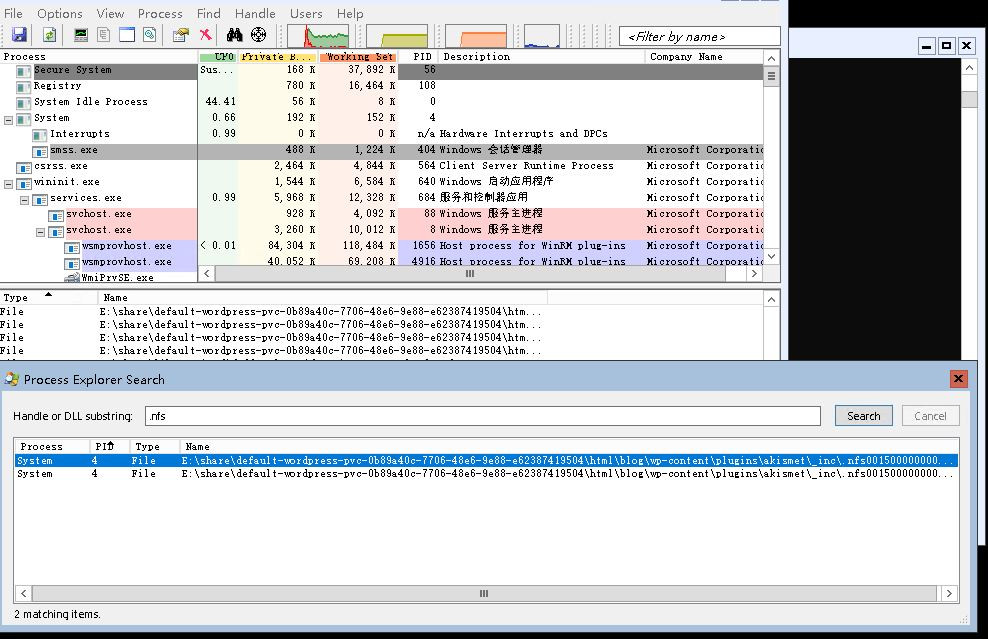
Task: Sort by Working Set column header
Action: click(358, 57)
